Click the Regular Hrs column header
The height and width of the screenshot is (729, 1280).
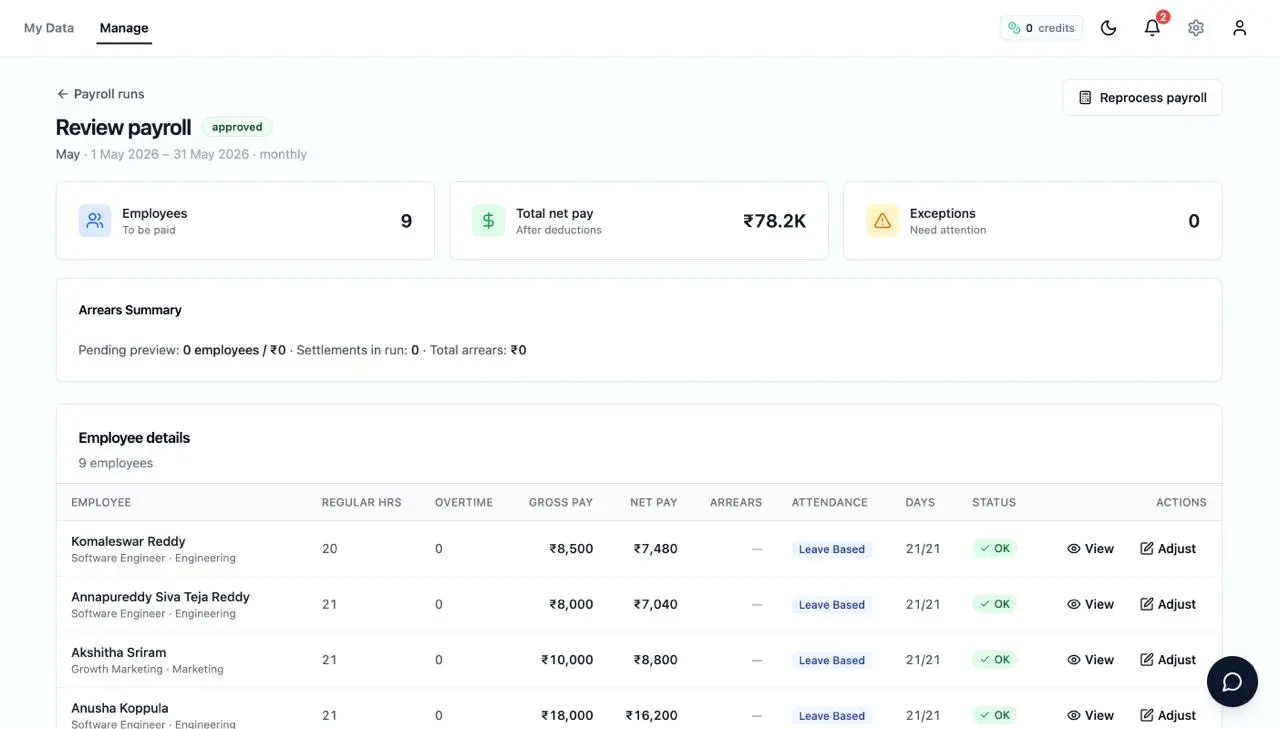(361, 503)
